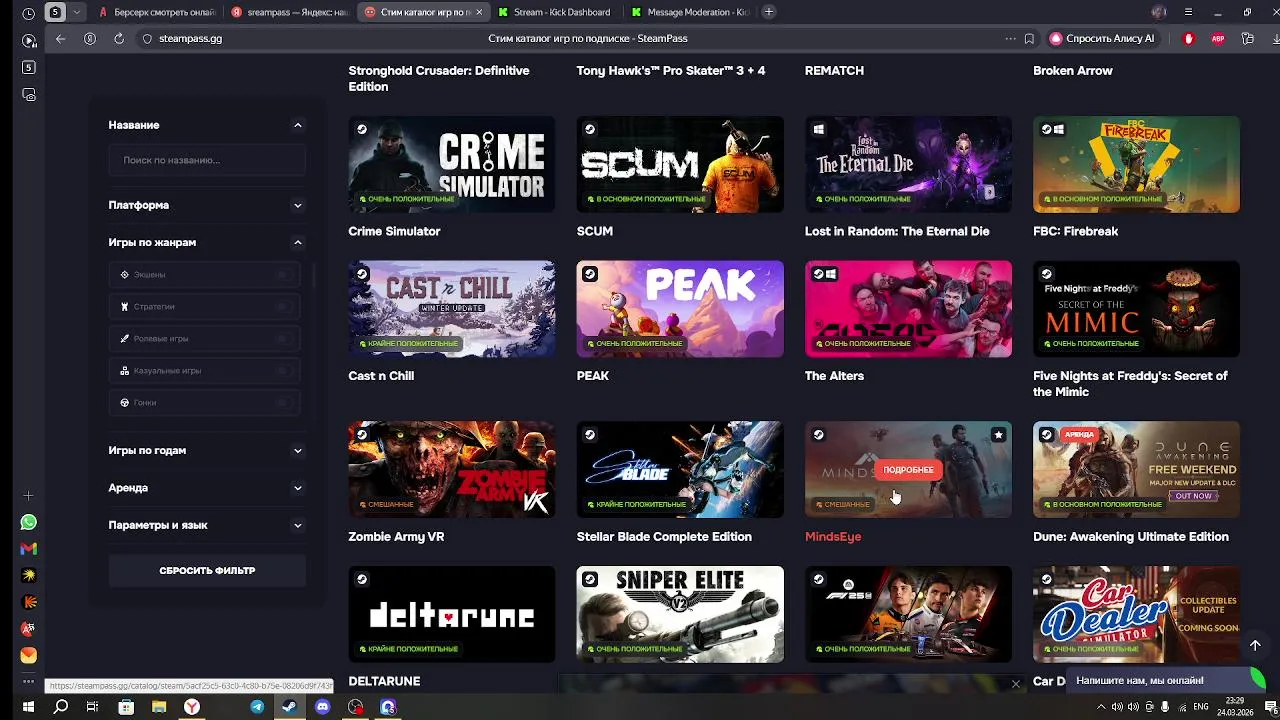Open the Windows notification center
Image resolution: width=1280 pixels, height=720 pixels.
[1273, 707]
